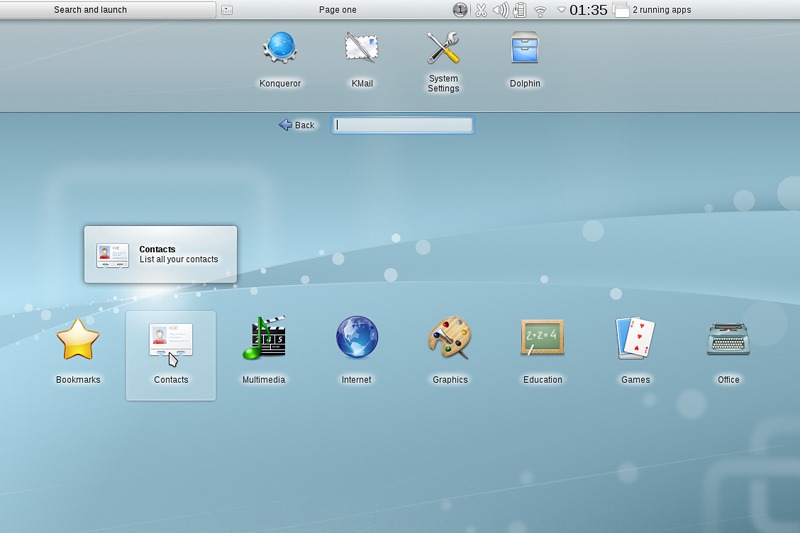Viewport: 800px width, 533px height.
Task: Expand hidden system tray icons arrow
Action: point(561,9)
